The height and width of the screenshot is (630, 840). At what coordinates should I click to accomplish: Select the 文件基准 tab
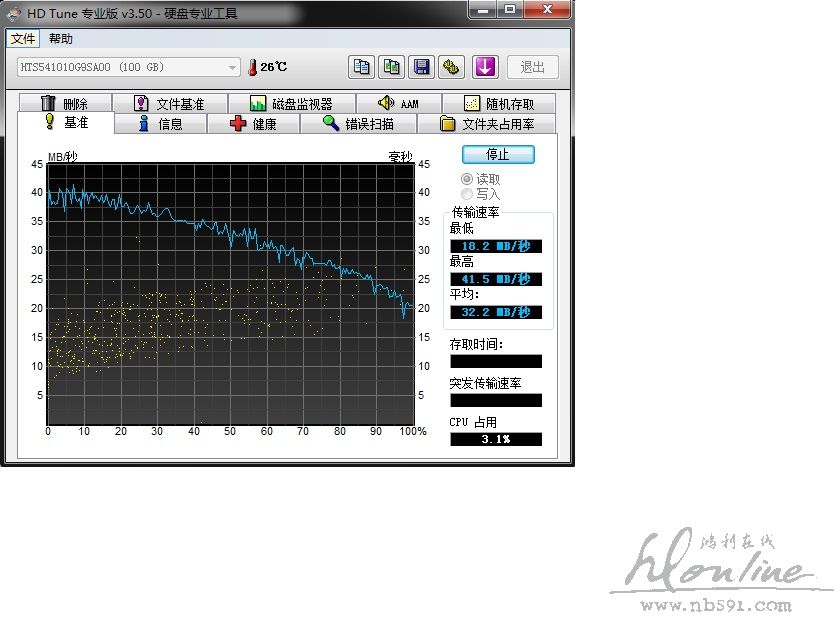tap(169, 104)
